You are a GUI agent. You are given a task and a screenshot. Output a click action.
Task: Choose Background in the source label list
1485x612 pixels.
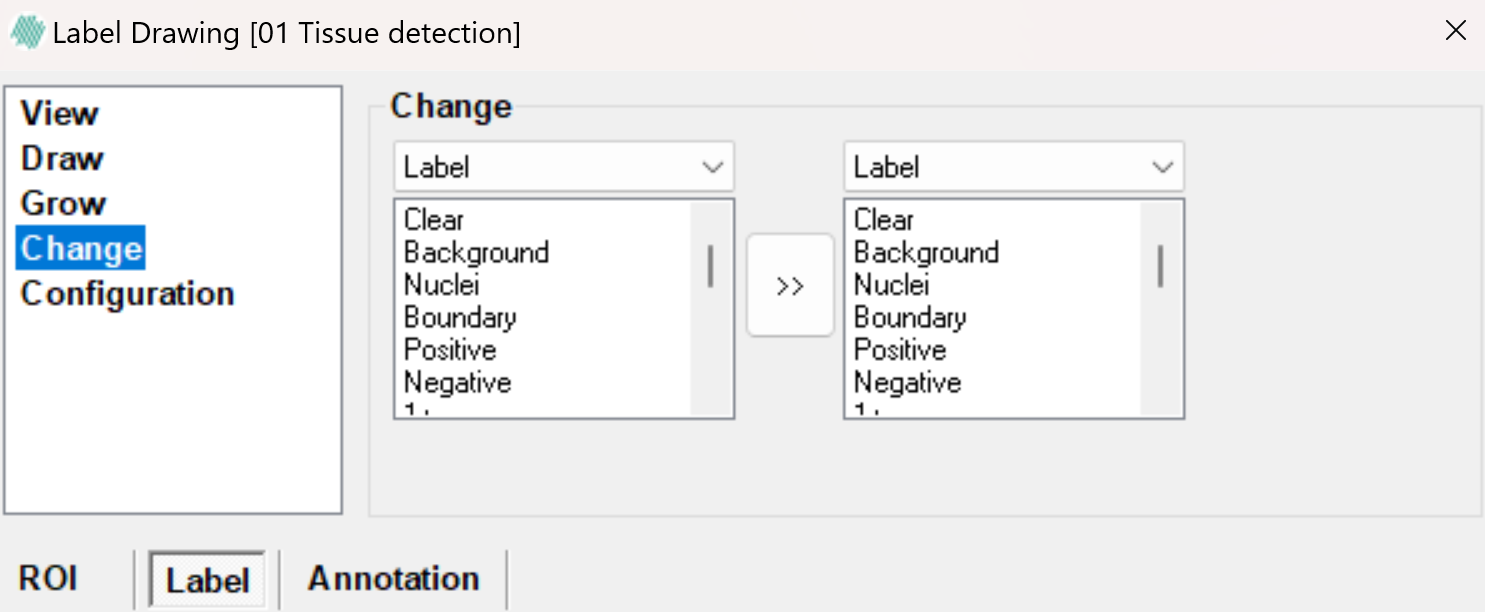476,252
